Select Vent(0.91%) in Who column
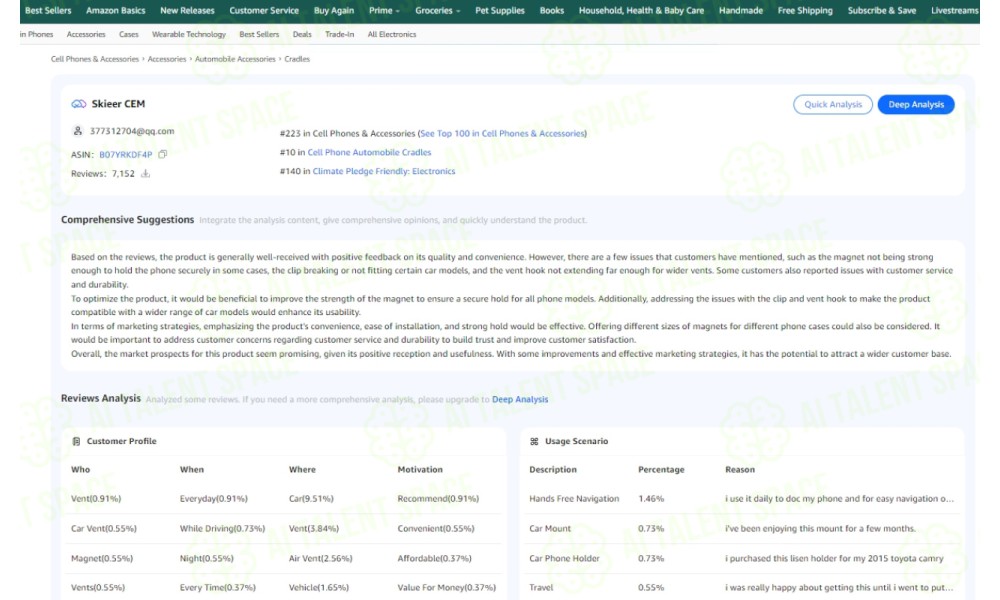Image resolution: width=1000 pixels, height=600 pixels. tap(96, 499)
